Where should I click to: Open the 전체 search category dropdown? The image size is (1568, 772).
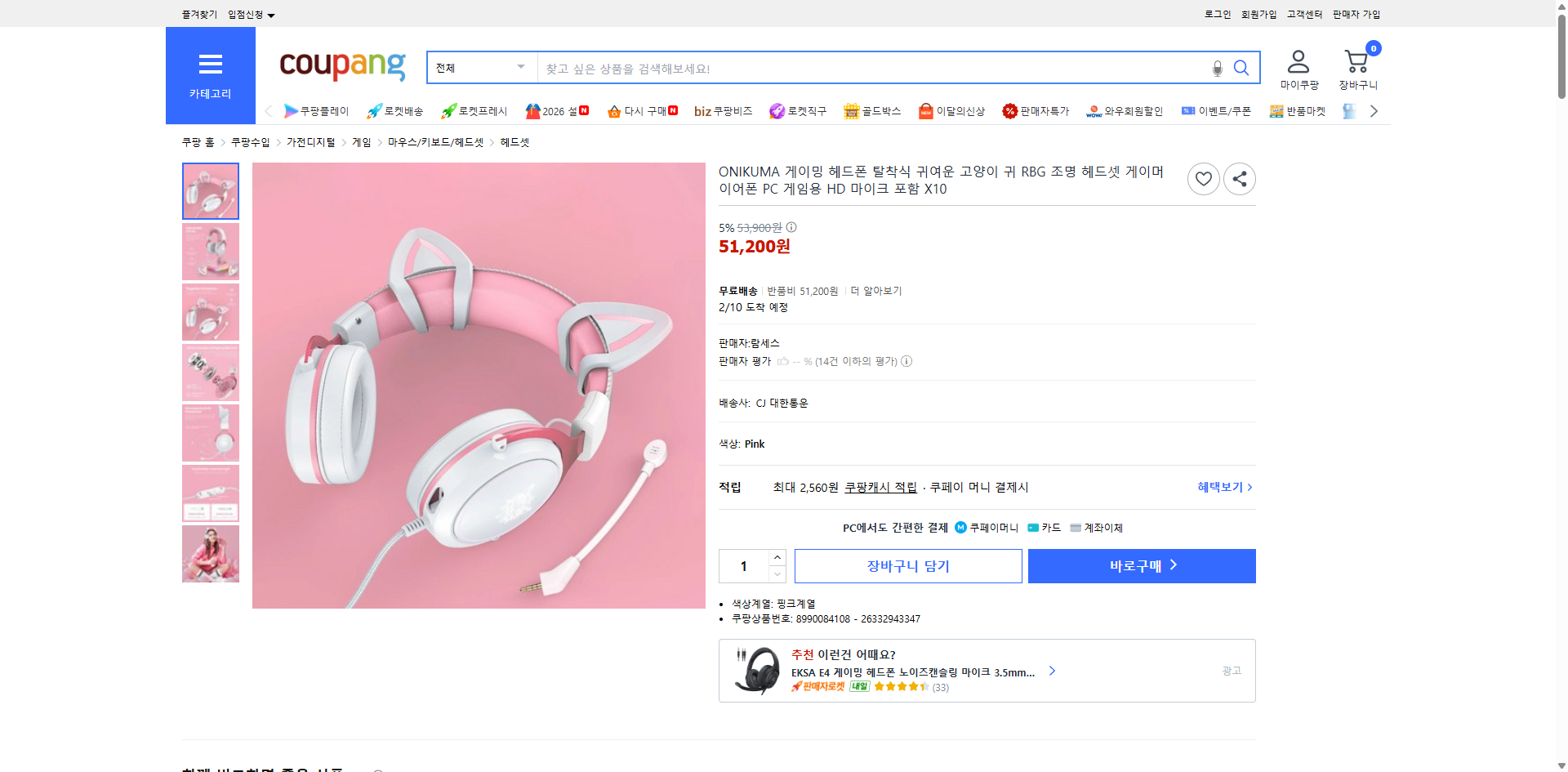coord(480,68)
